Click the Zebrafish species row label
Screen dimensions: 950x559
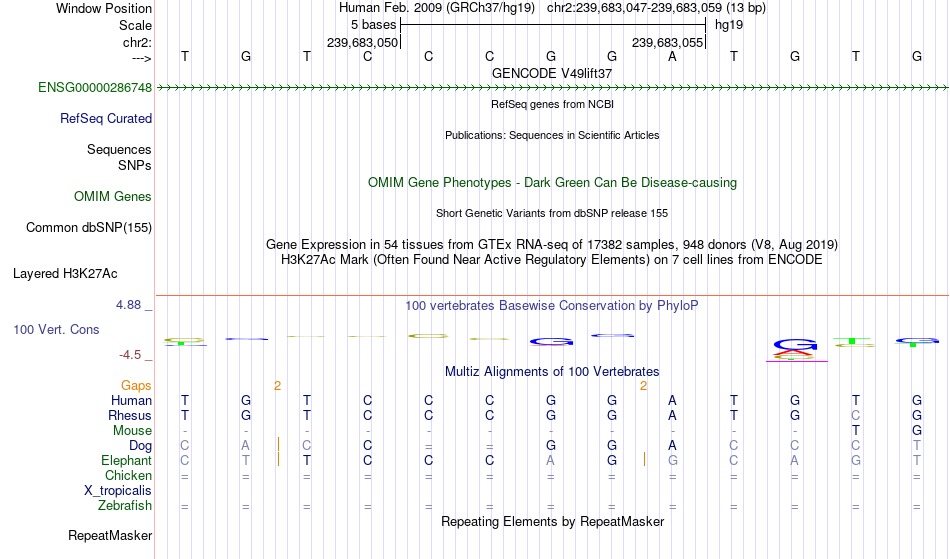coord(125,506)
